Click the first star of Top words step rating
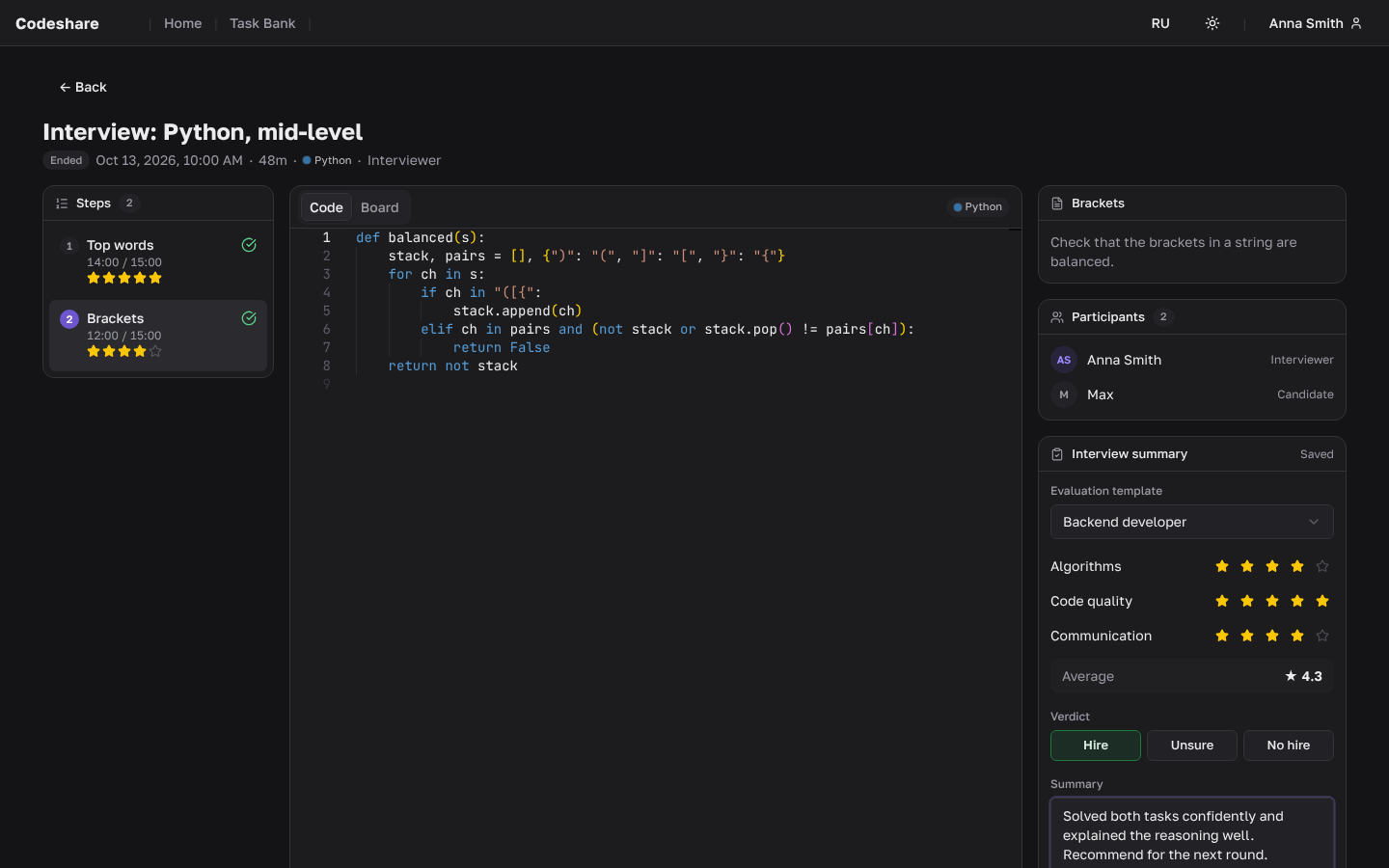The image size is (1389, 868). [94, 278]
